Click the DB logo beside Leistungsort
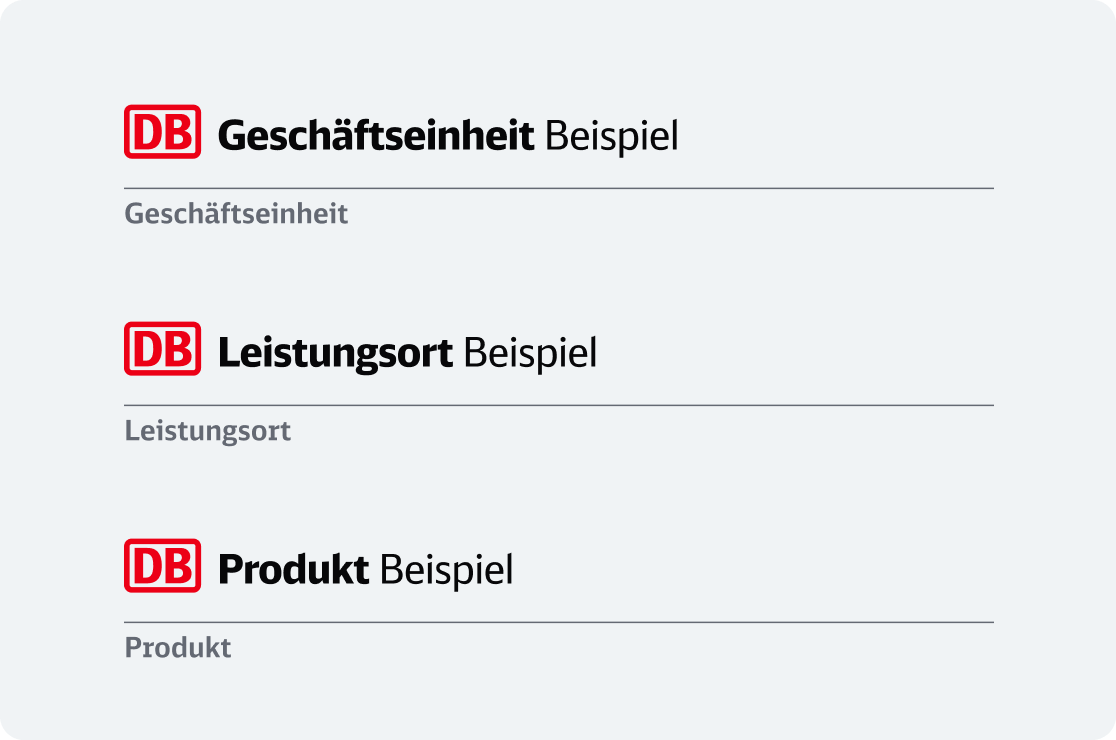The image size is (1116, 740). click(162, 349)
